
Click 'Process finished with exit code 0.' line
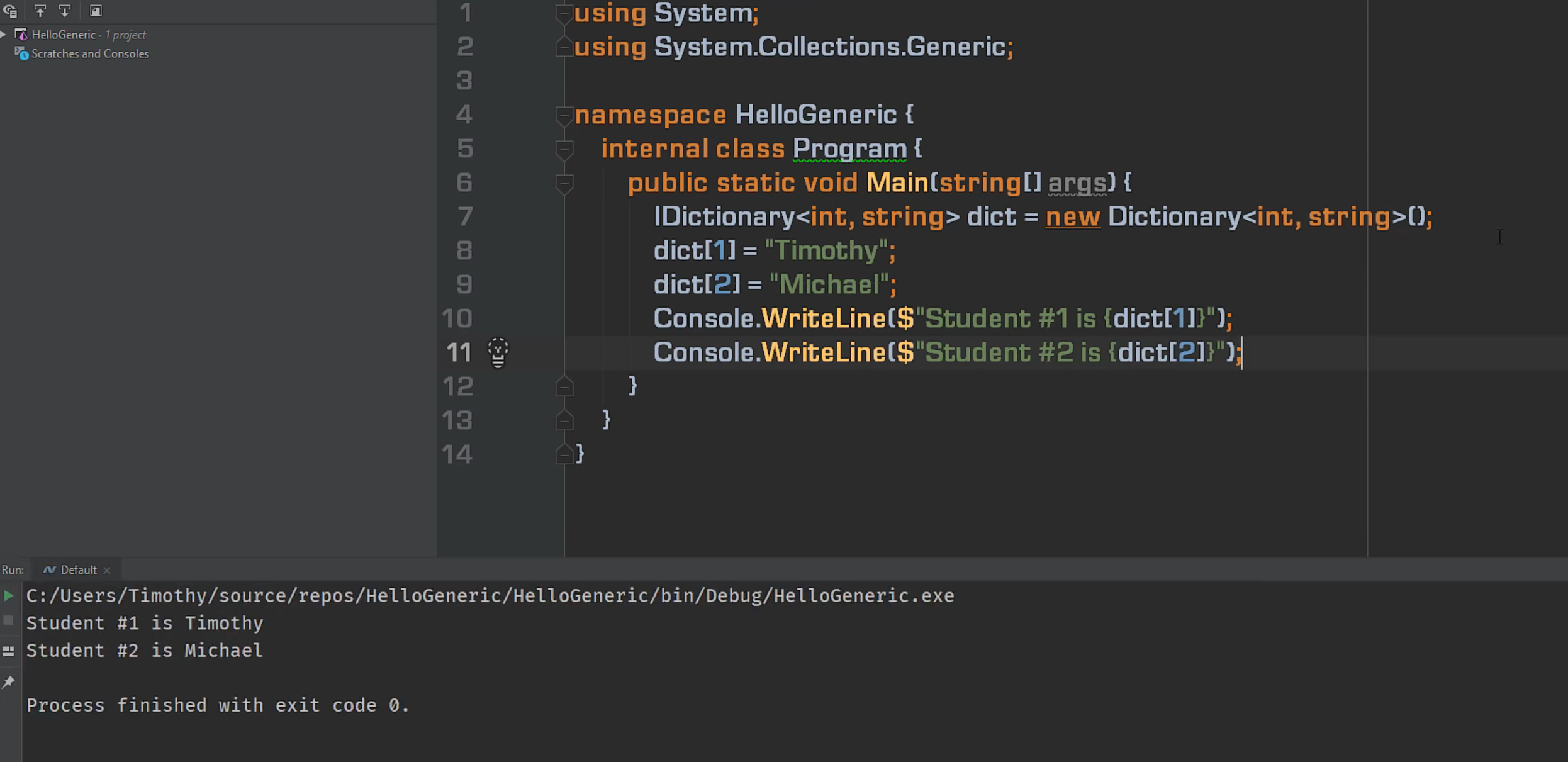[x=218, y=705]
